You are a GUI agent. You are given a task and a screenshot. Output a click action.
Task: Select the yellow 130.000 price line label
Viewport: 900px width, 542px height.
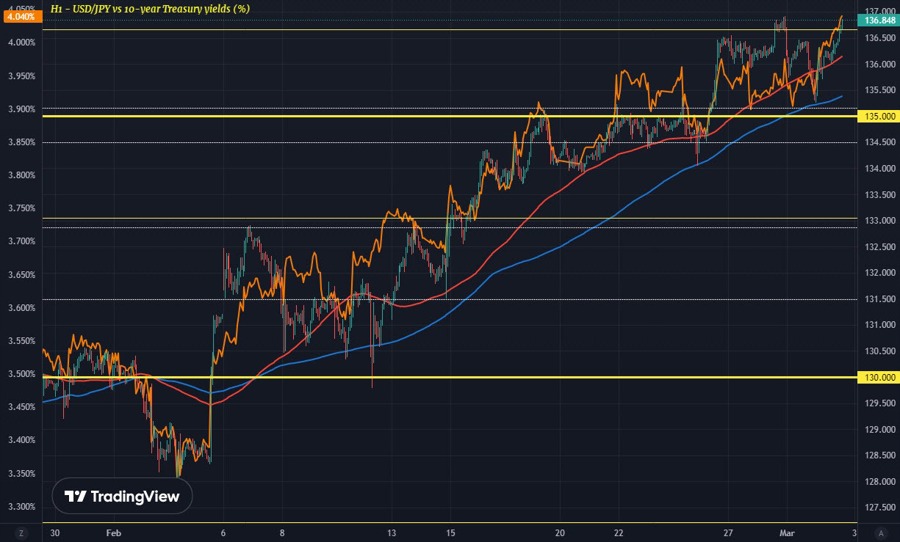coord(878,377)
